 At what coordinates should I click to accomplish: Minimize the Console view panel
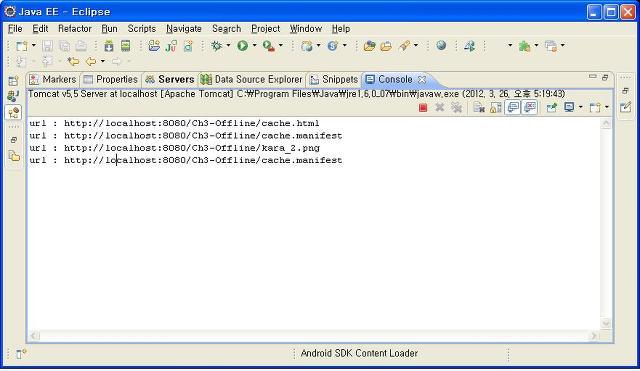pyautogui.click(x=593, y=76)
